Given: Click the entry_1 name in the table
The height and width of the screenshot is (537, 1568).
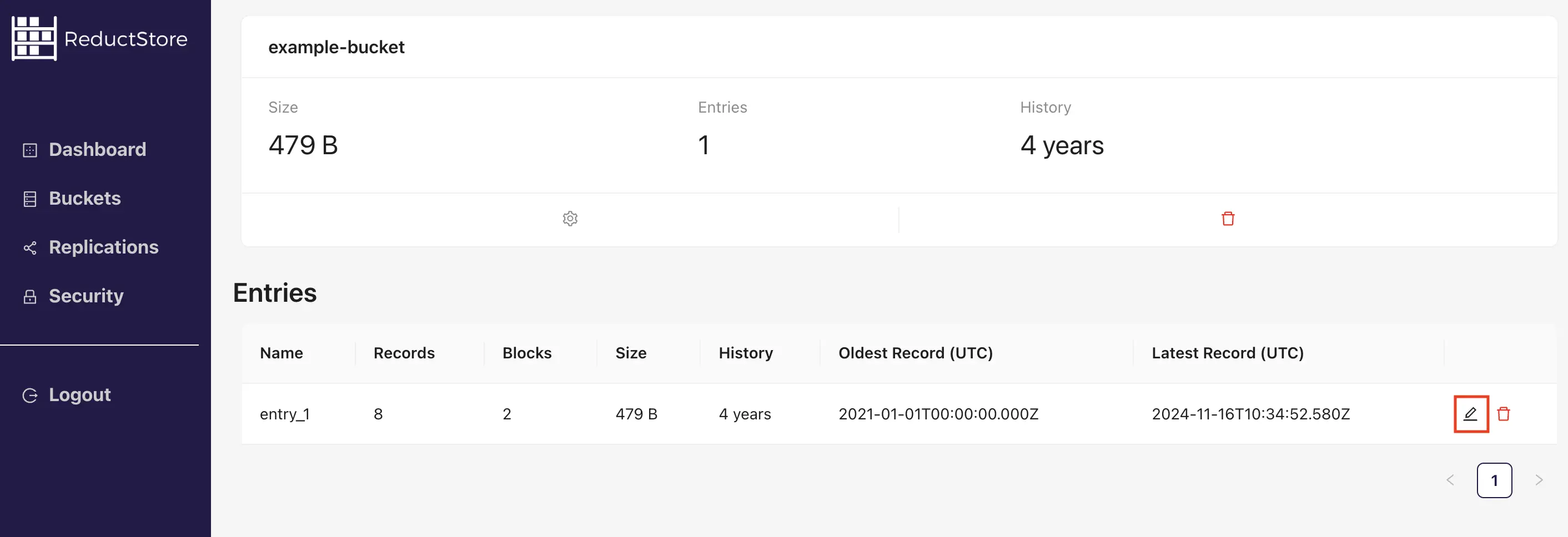Looking at the screenshot, I should [x=284, y=414].
